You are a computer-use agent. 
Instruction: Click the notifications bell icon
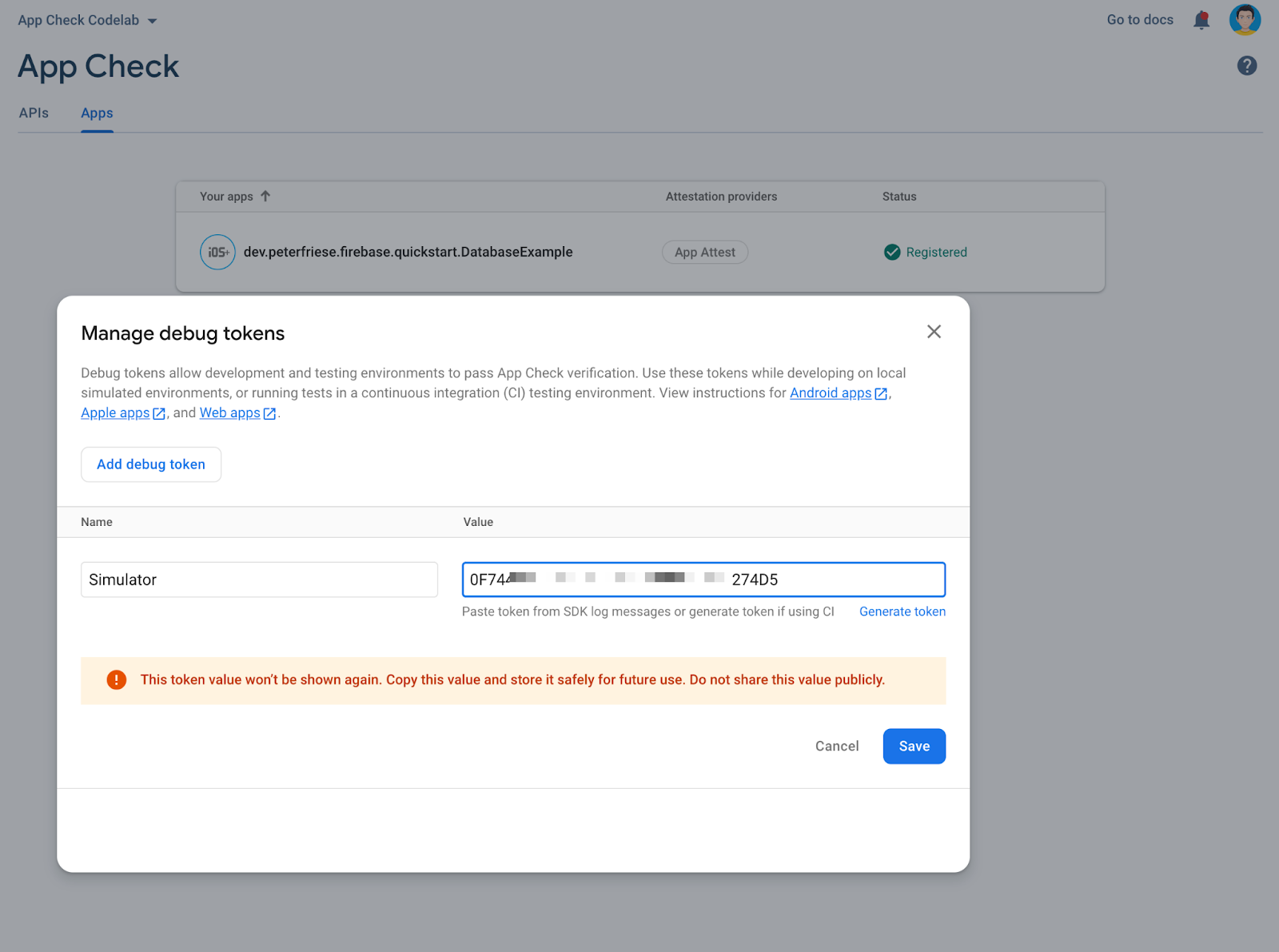1201,20
